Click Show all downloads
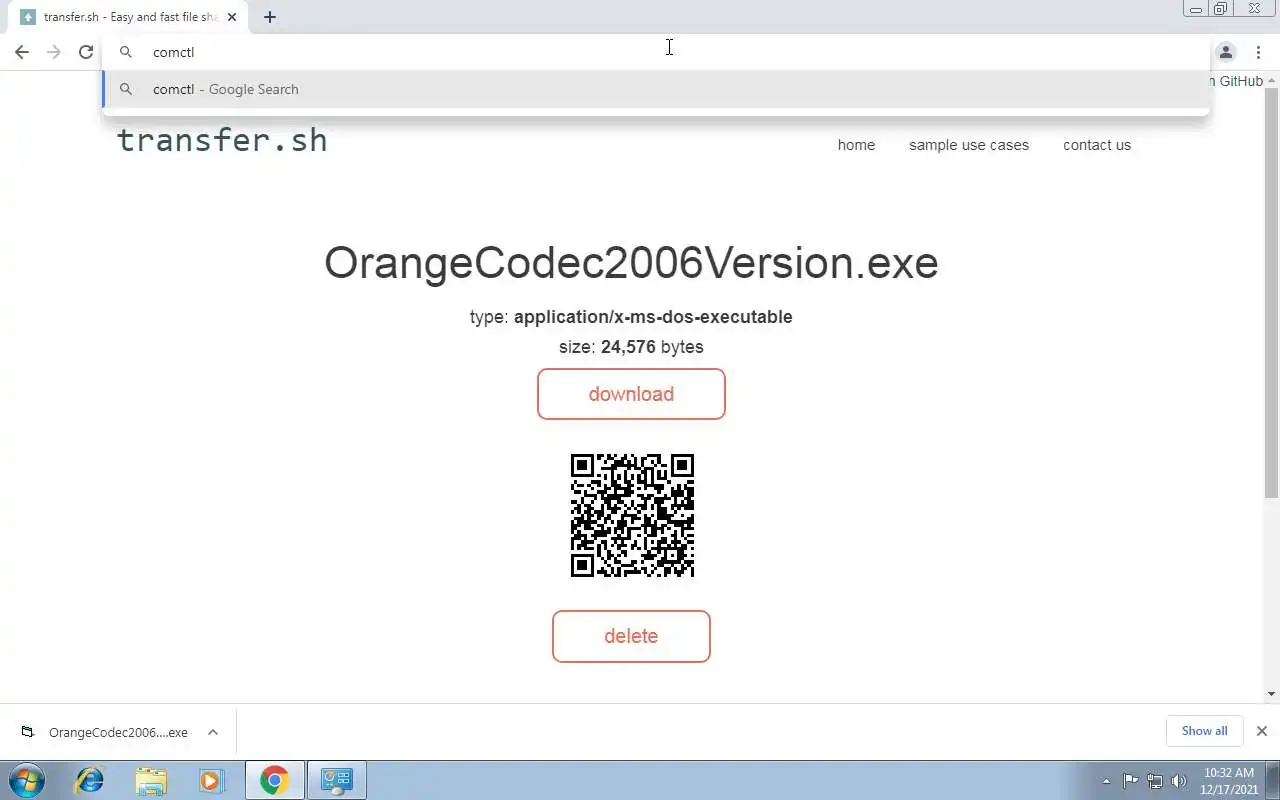 pyautogui.click(x=1204, y=731)
